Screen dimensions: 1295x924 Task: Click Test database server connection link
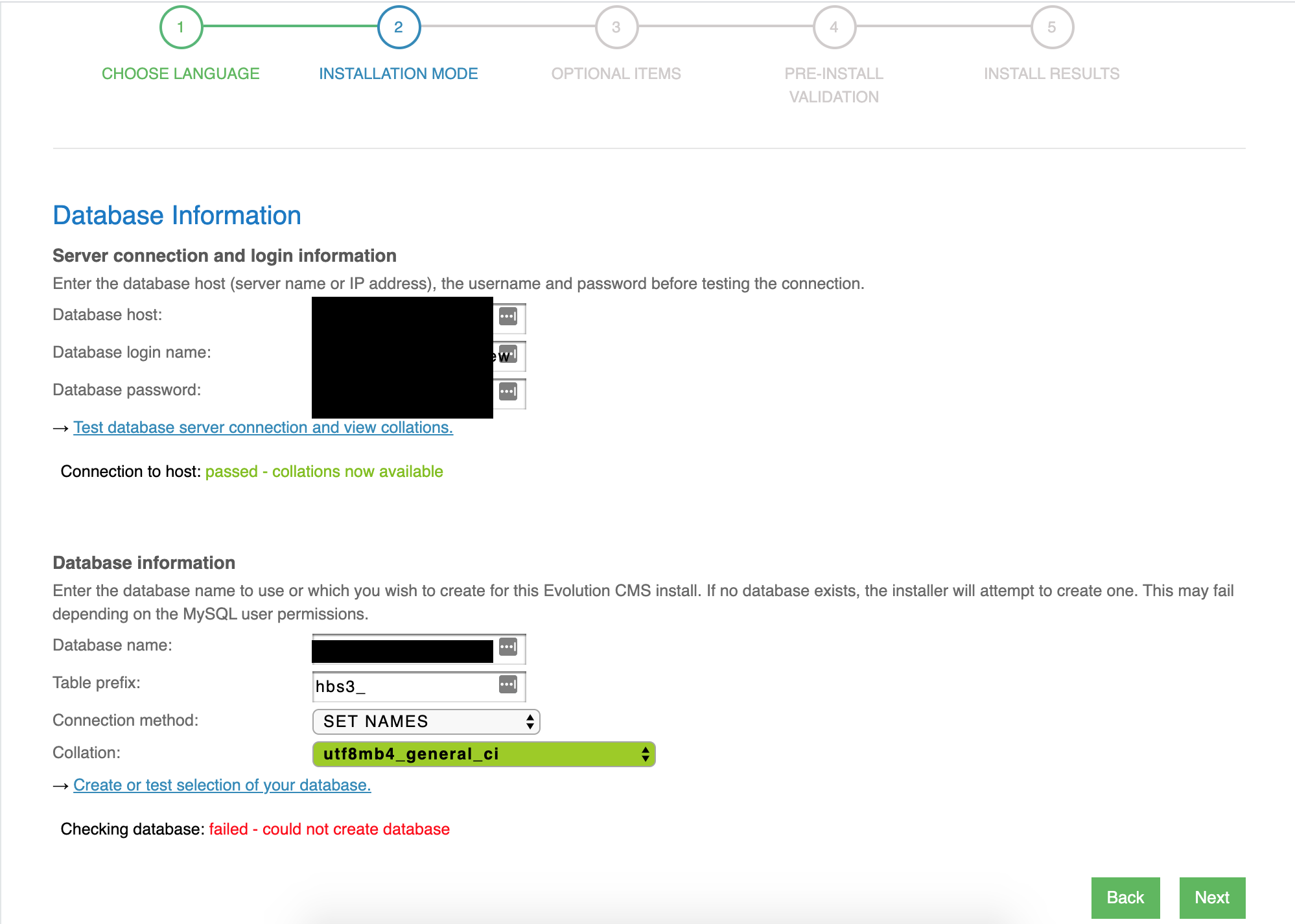[x=263, y=428]
